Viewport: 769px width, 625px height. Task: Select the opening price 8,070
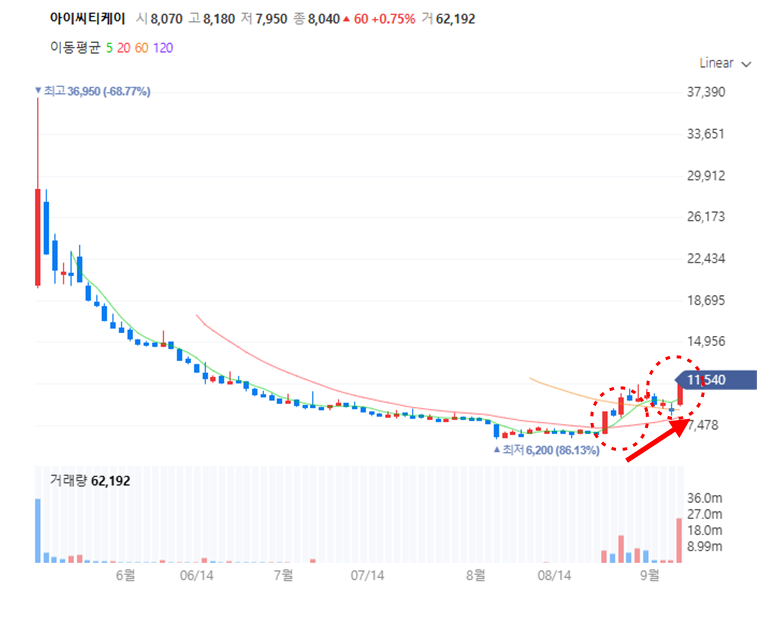coord(166,19)
